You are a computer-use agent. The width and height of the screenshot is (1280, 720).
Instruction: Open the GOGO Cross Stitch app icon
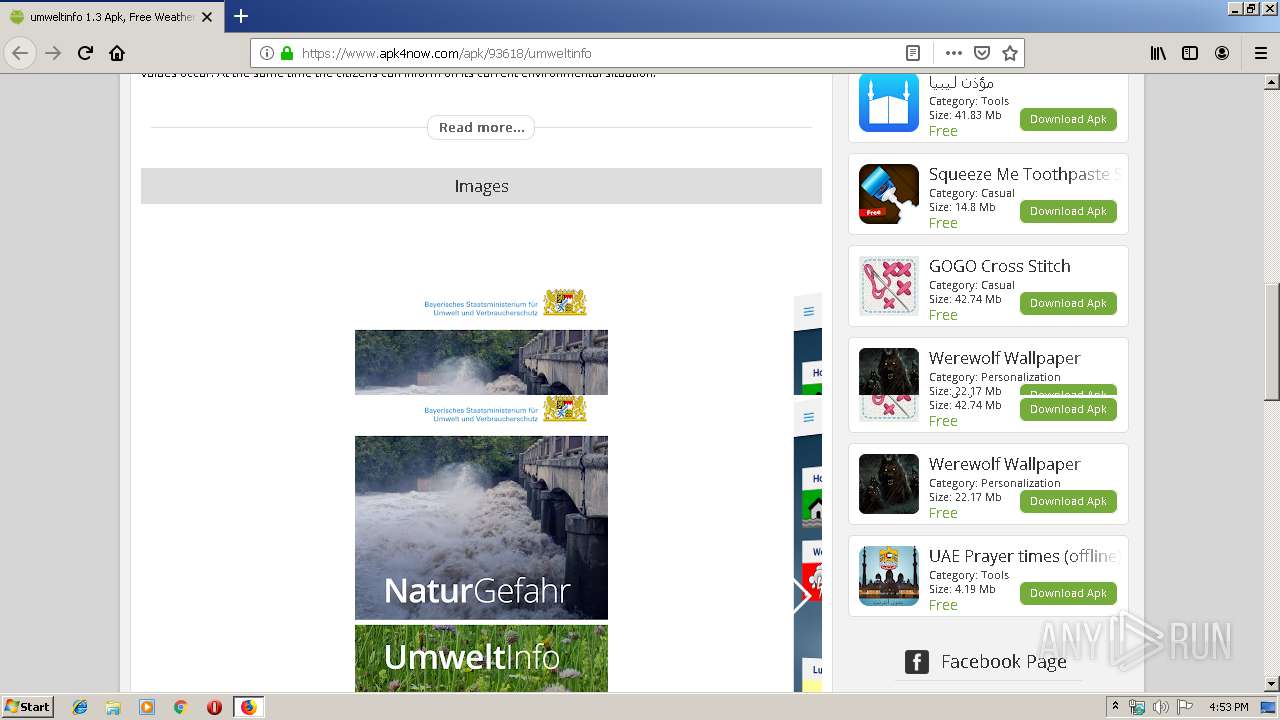tap(889, 286)
